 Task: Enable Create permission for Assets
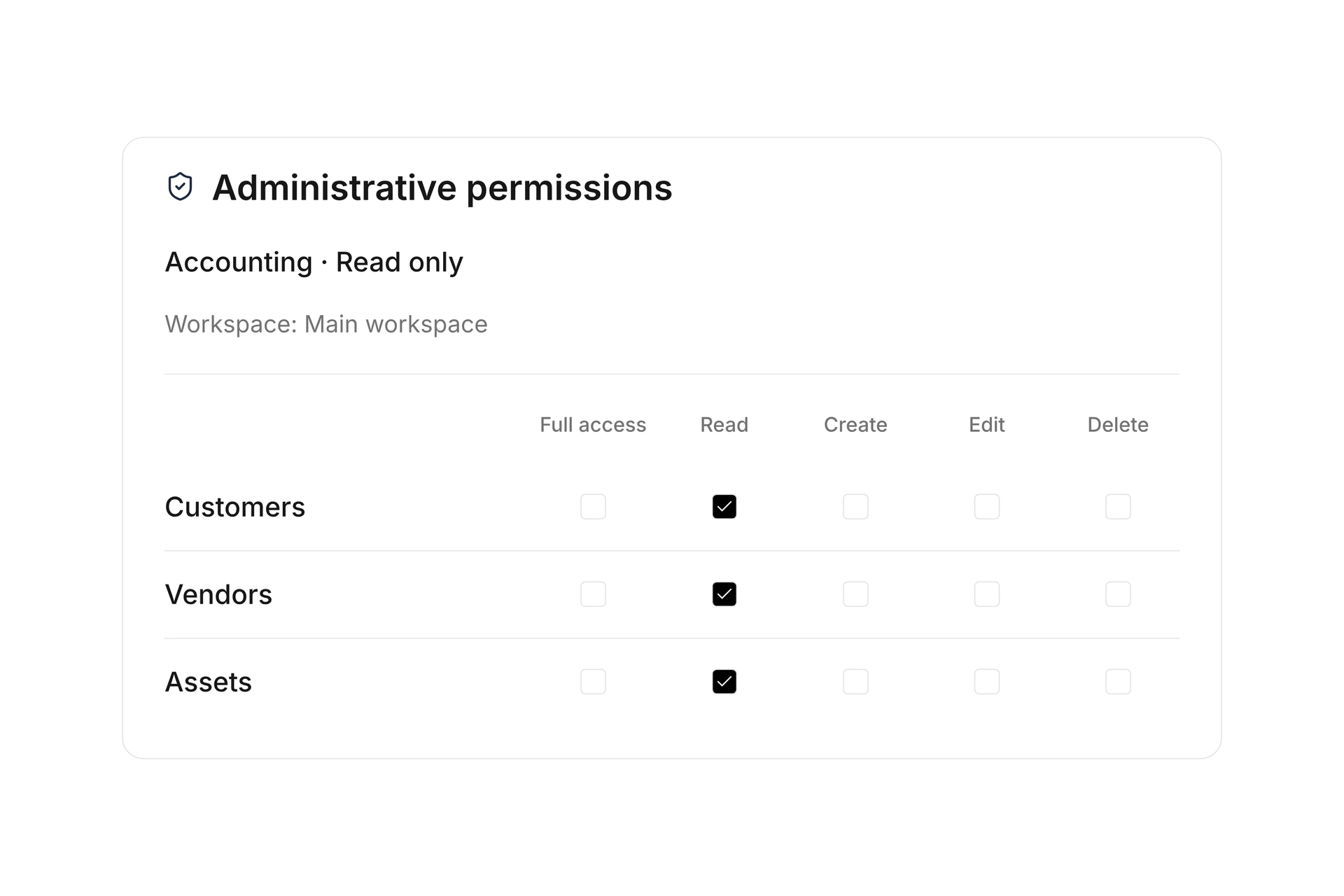coord(855,682)
